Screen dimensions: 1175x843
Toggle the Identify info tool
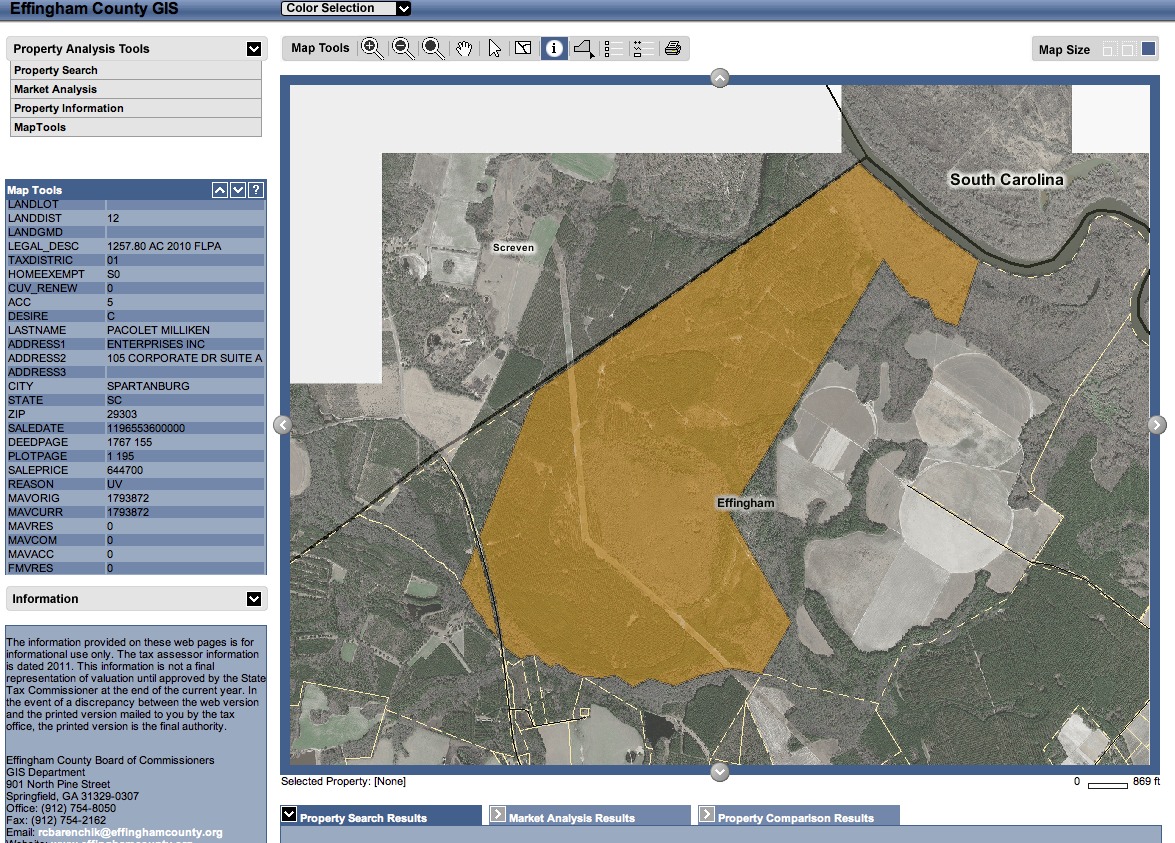554,49
